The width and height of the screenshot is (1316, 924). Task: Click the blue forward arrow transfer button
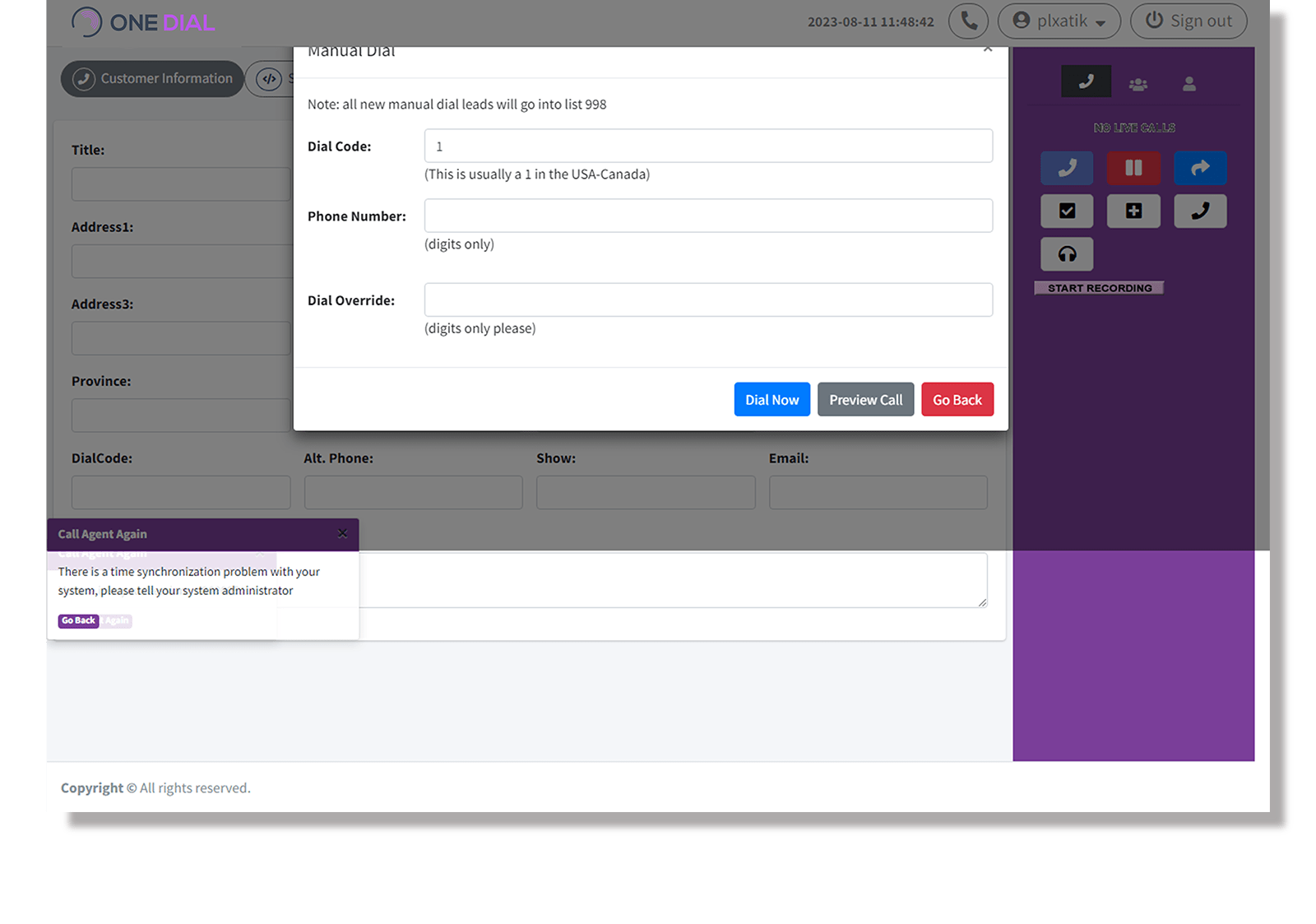tap(1200, 168)
